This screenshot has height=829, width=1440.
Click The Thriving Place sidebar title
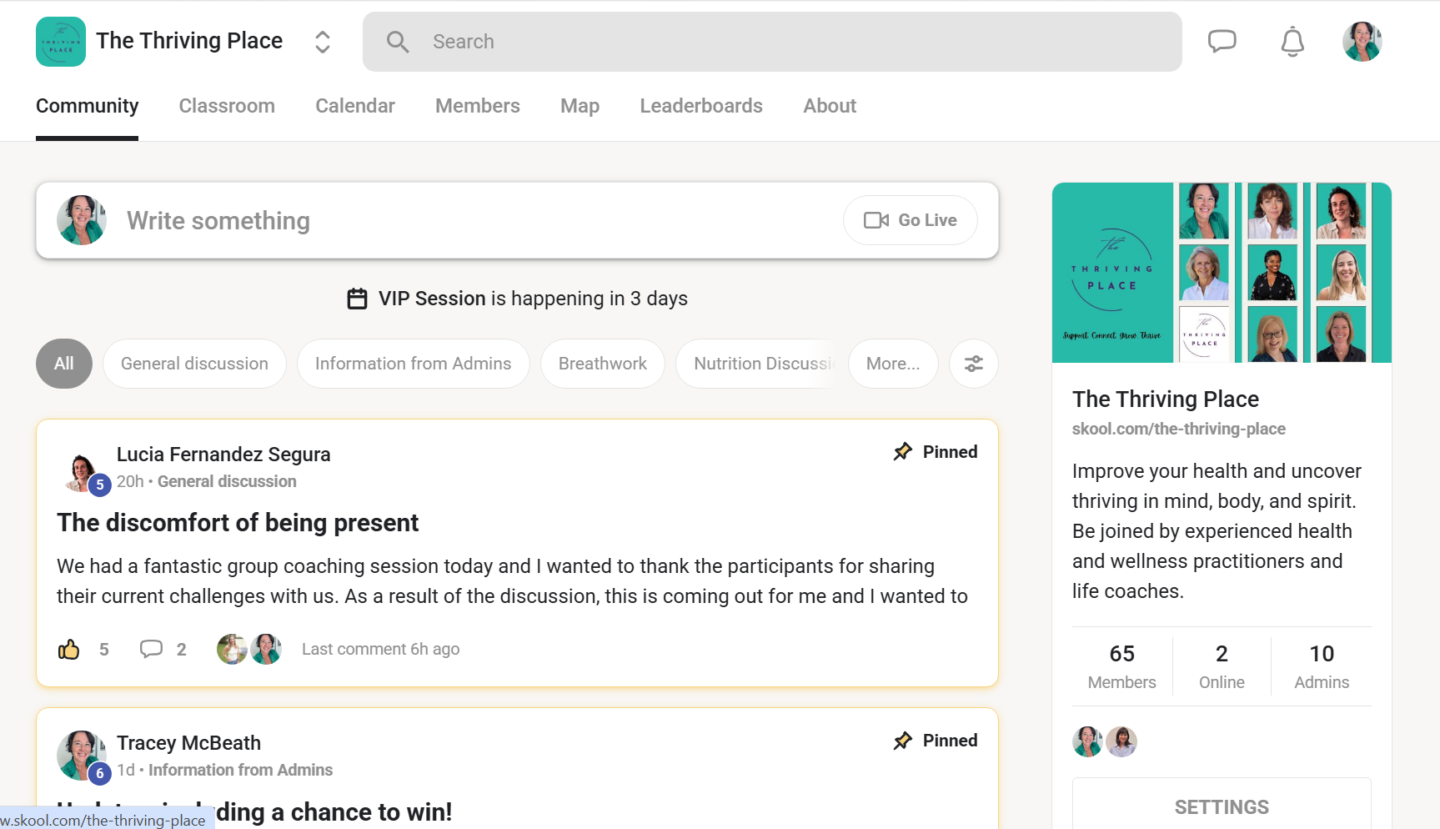pos(1166,399)
